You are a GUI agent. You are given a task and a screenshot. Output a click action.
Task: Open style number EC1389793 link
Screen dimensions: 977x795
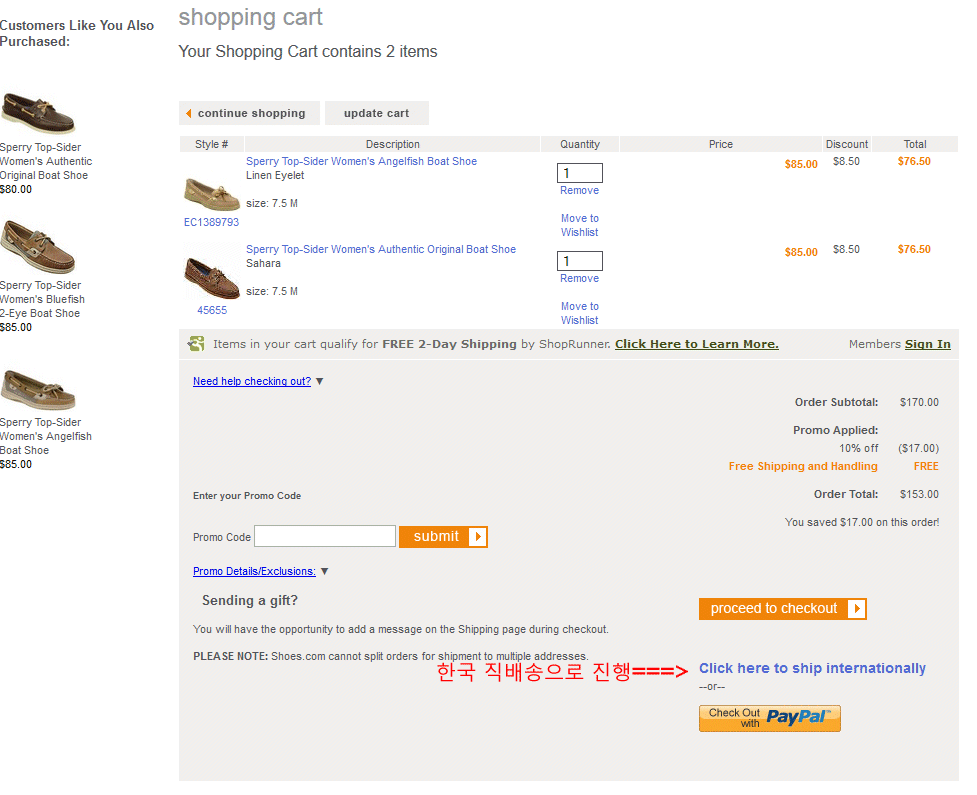(x=212, y=222)
